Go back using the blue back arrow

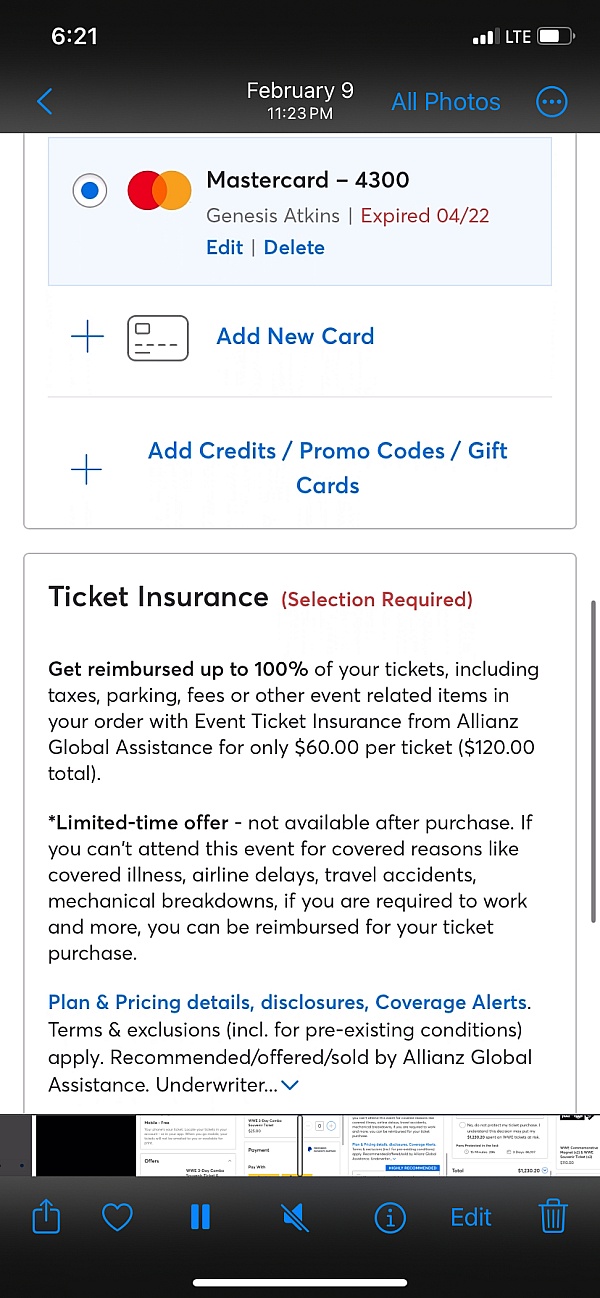pyautogui.click(x=44, y=101)
